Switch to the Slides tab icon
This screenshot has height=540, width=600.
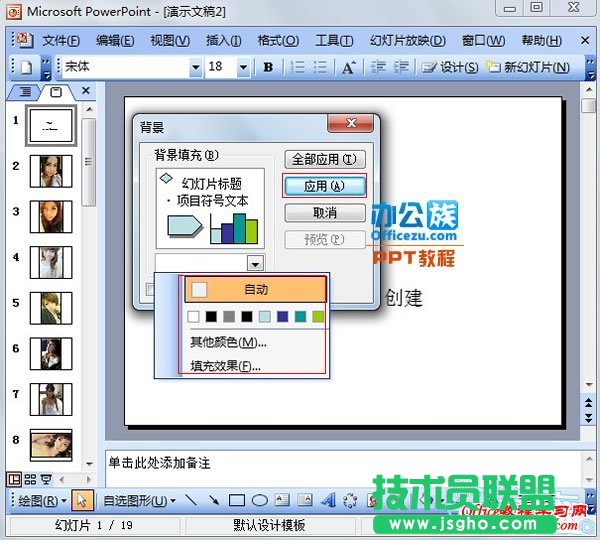tap(56, 91)
